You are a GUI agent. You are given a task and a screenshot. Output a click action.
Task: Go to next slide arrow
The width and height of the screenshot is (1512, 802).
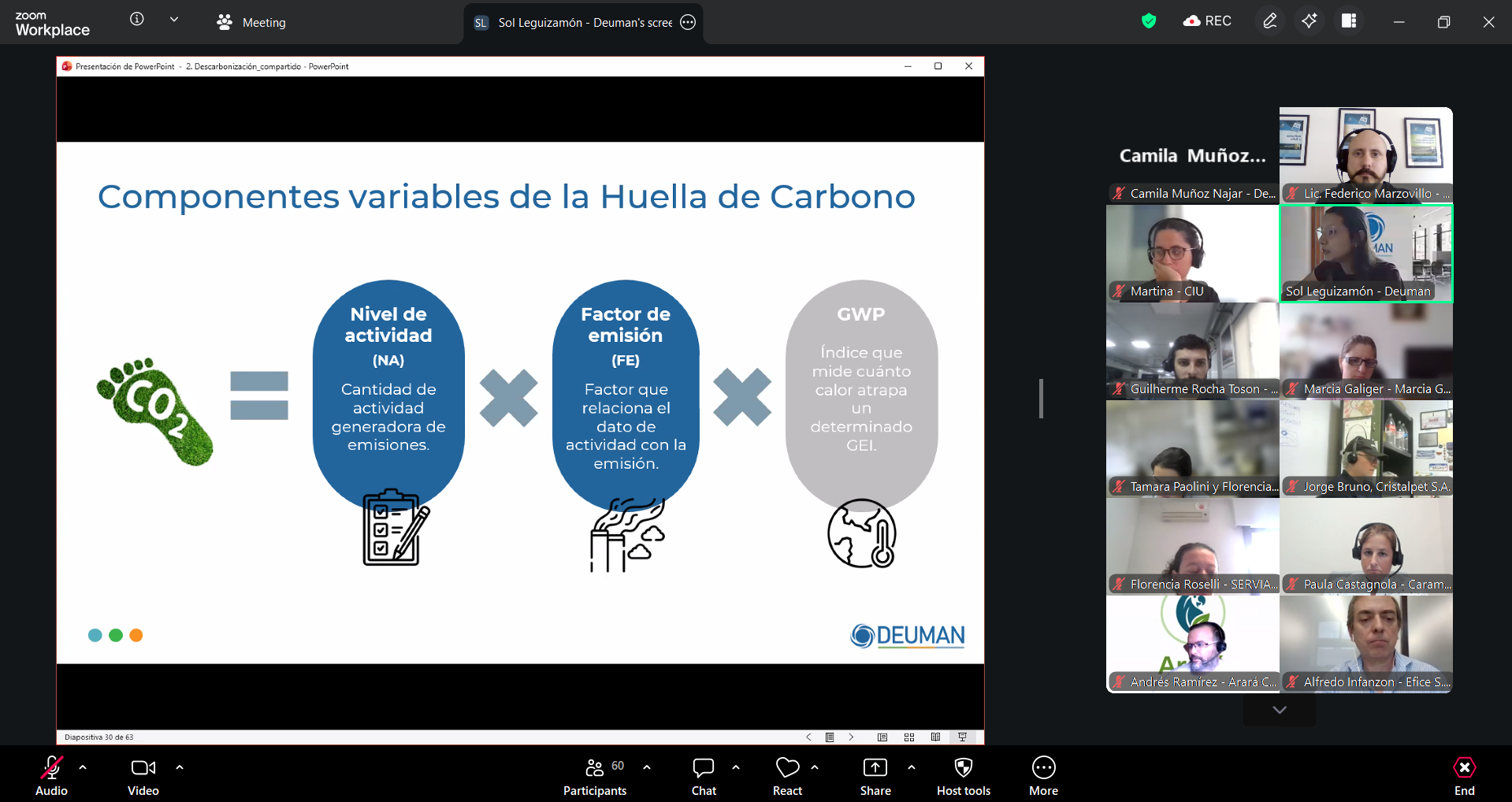click(851, 737)
